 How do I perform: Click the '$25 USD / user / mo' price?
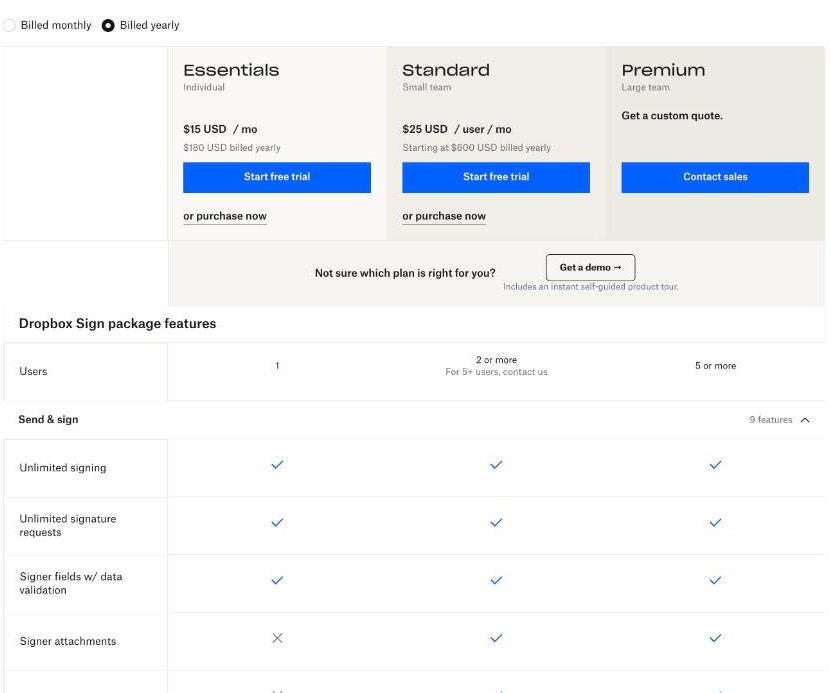tap(457, 129)
